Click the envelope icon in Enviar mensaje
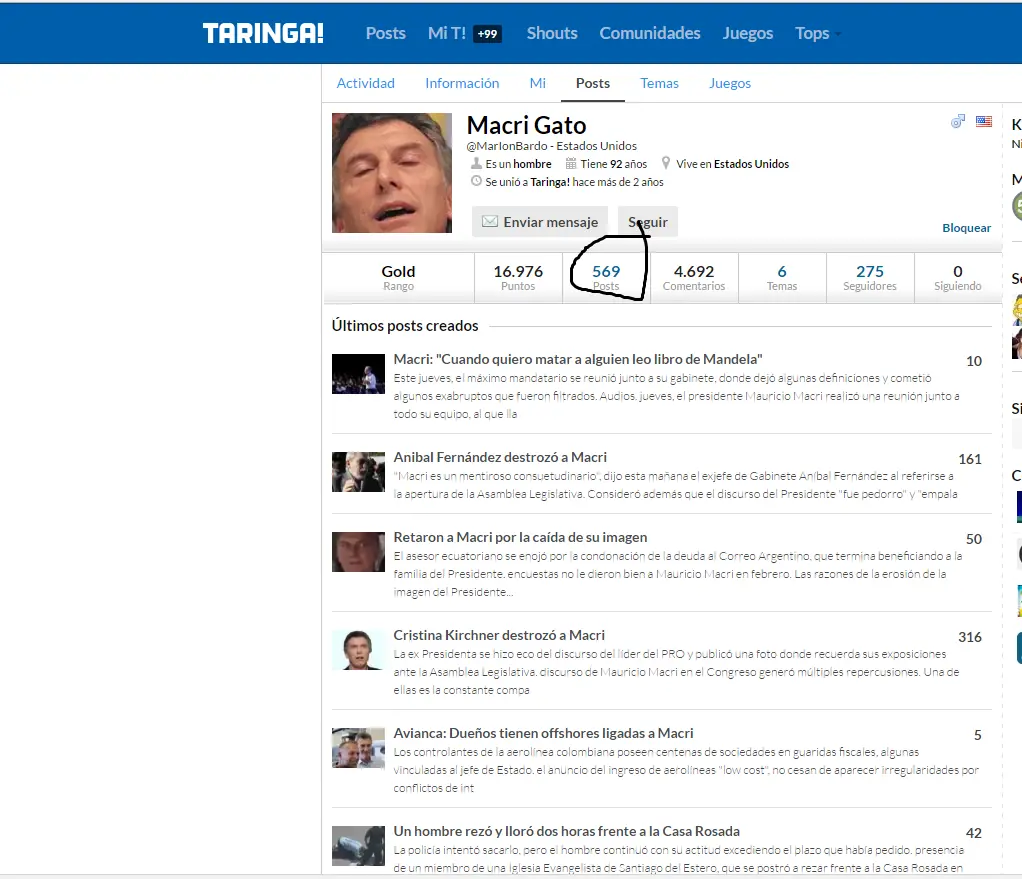The image size is (1022, 879). click(489, 222)
